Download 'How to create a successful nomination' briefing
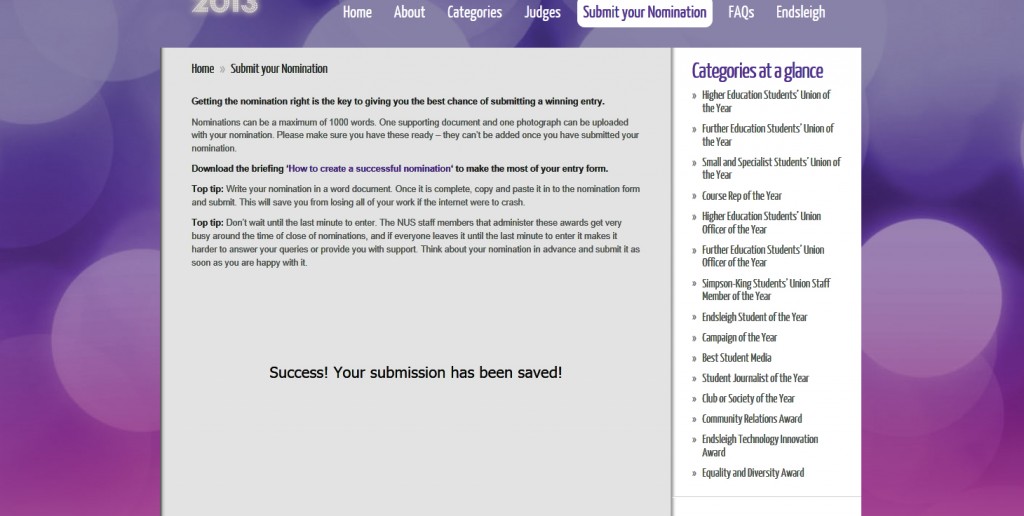Image resolution: width=1024 pixels, height=516 pixels. coord(370,169)
